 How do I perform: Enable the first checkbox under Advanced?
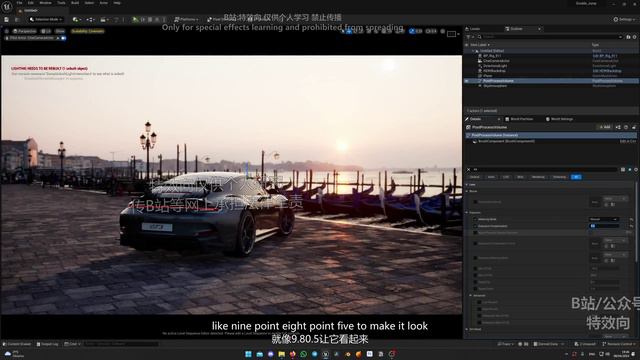(479, 302)
